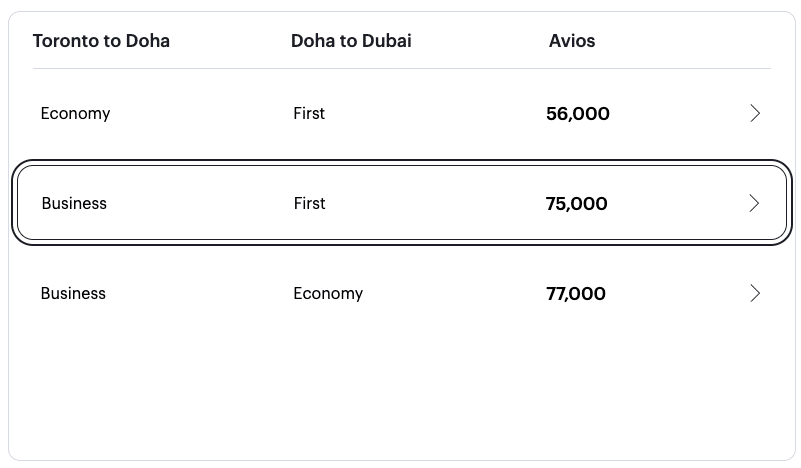The image size is (801, 468).
Task: Click the Toronto to Doha Economy cabin label
Action: click(75, 114)
